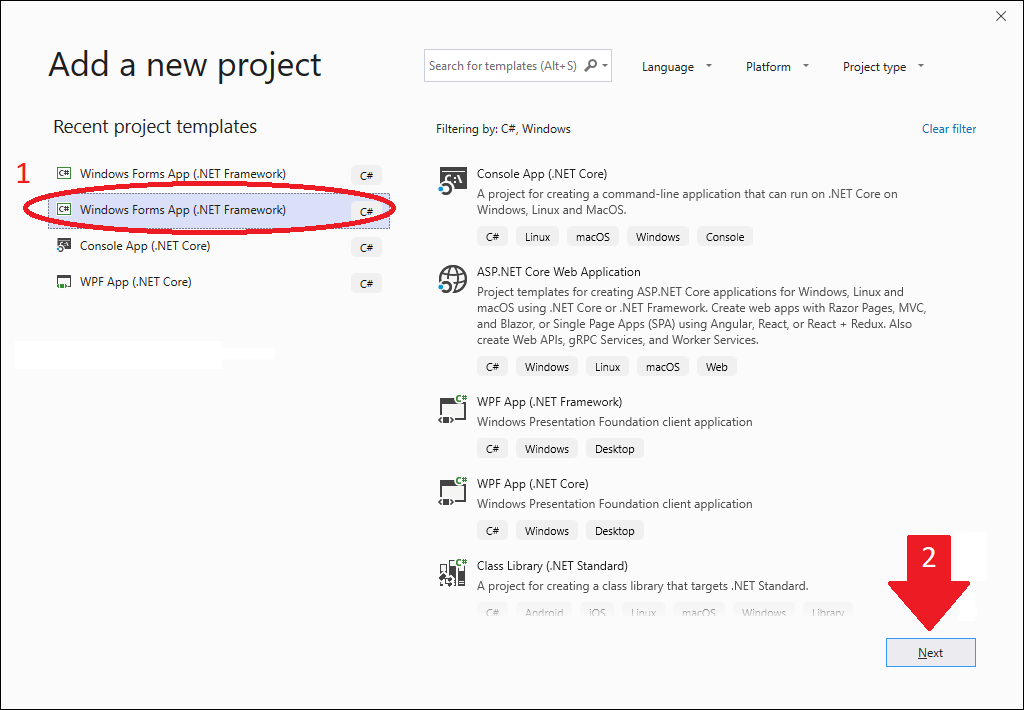Click the Desktop tag under WPF App (.NET Framework)

click(615, 449)
